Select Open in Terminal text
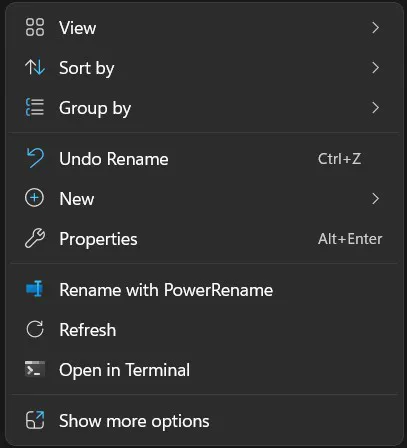Image resolution: width=407 pixels, height=448 pixels. coord(124,370)
